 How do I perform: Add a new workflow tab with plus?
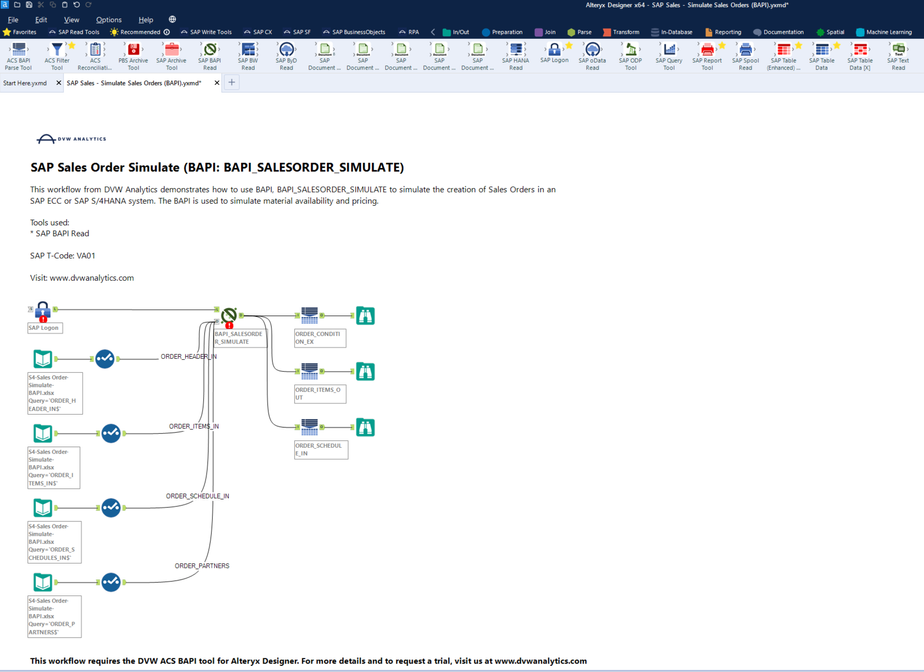pyautogui.click(x=232, y=83)
